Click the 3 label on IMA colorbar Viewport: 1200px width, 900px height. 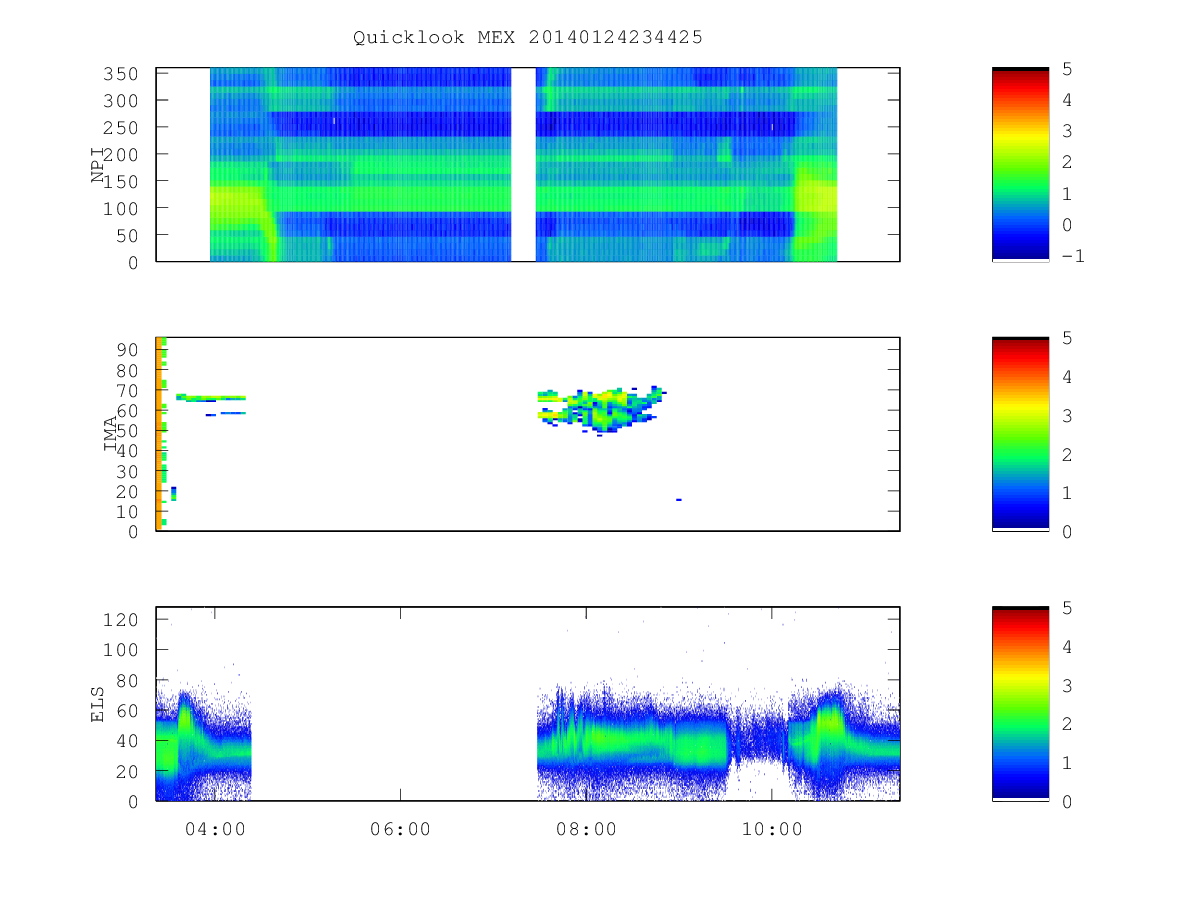1067,415
